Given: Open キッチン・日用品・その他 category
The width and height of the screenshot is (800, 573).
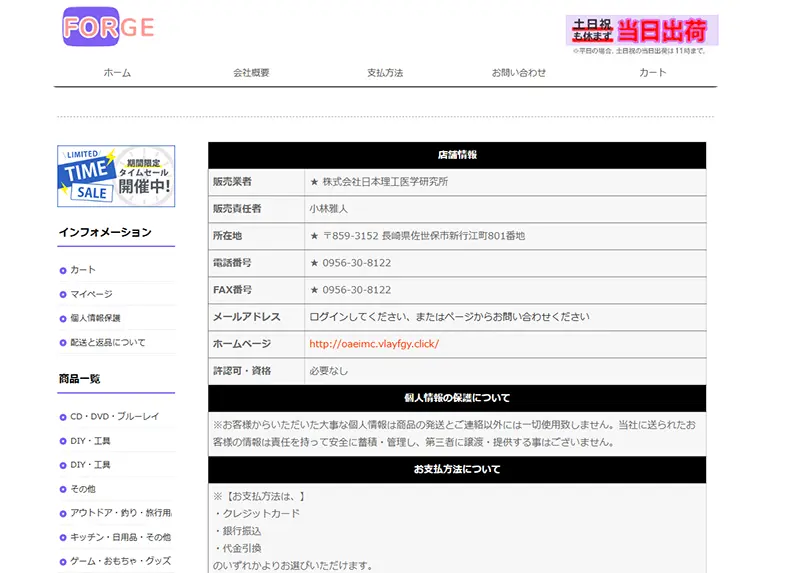Looking at the screenshot, I should coord(120,537).
